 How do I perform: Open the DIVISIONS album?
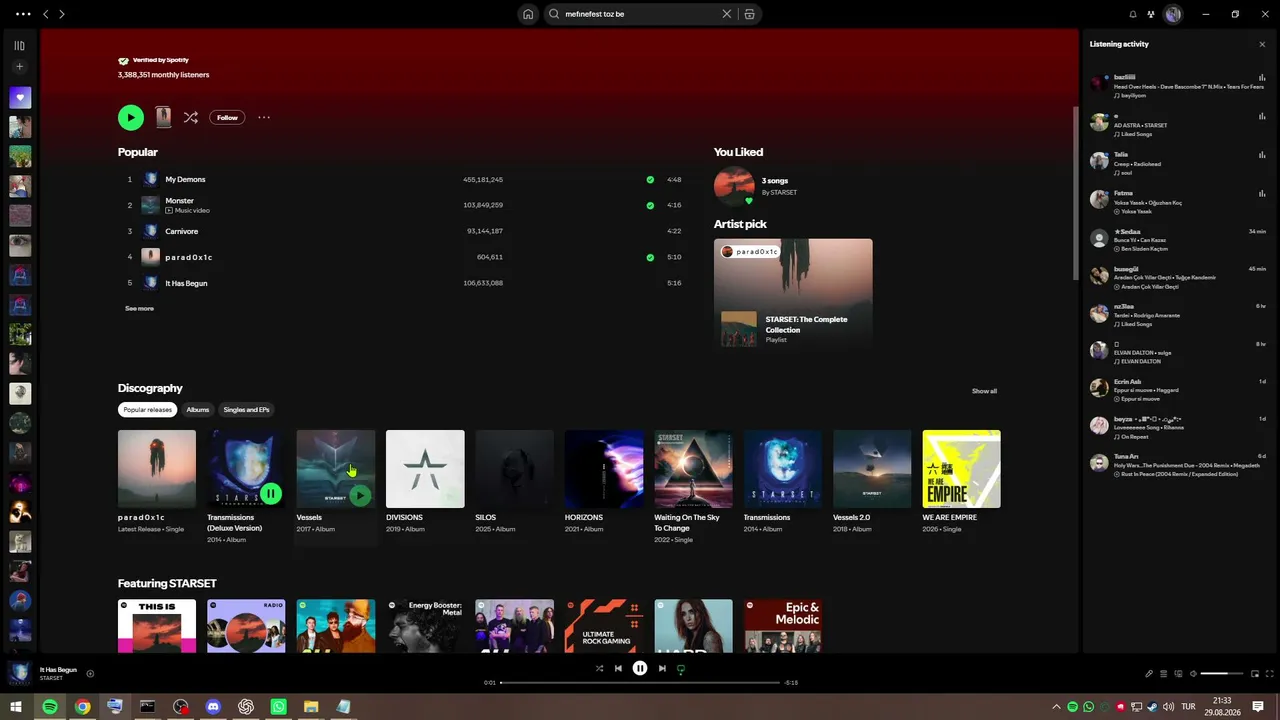click(425, 469)
